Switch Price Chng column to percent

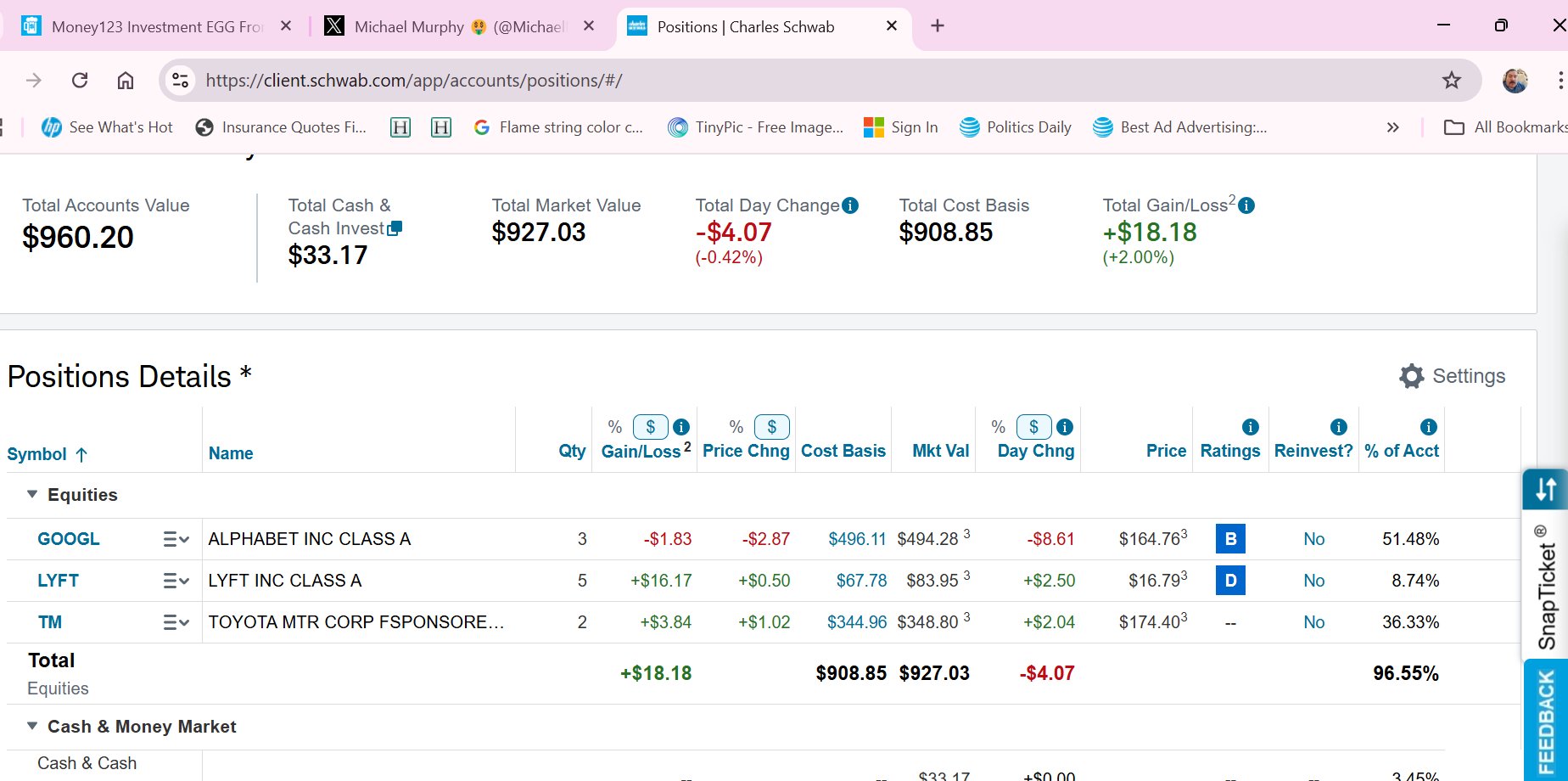[736, 427]
